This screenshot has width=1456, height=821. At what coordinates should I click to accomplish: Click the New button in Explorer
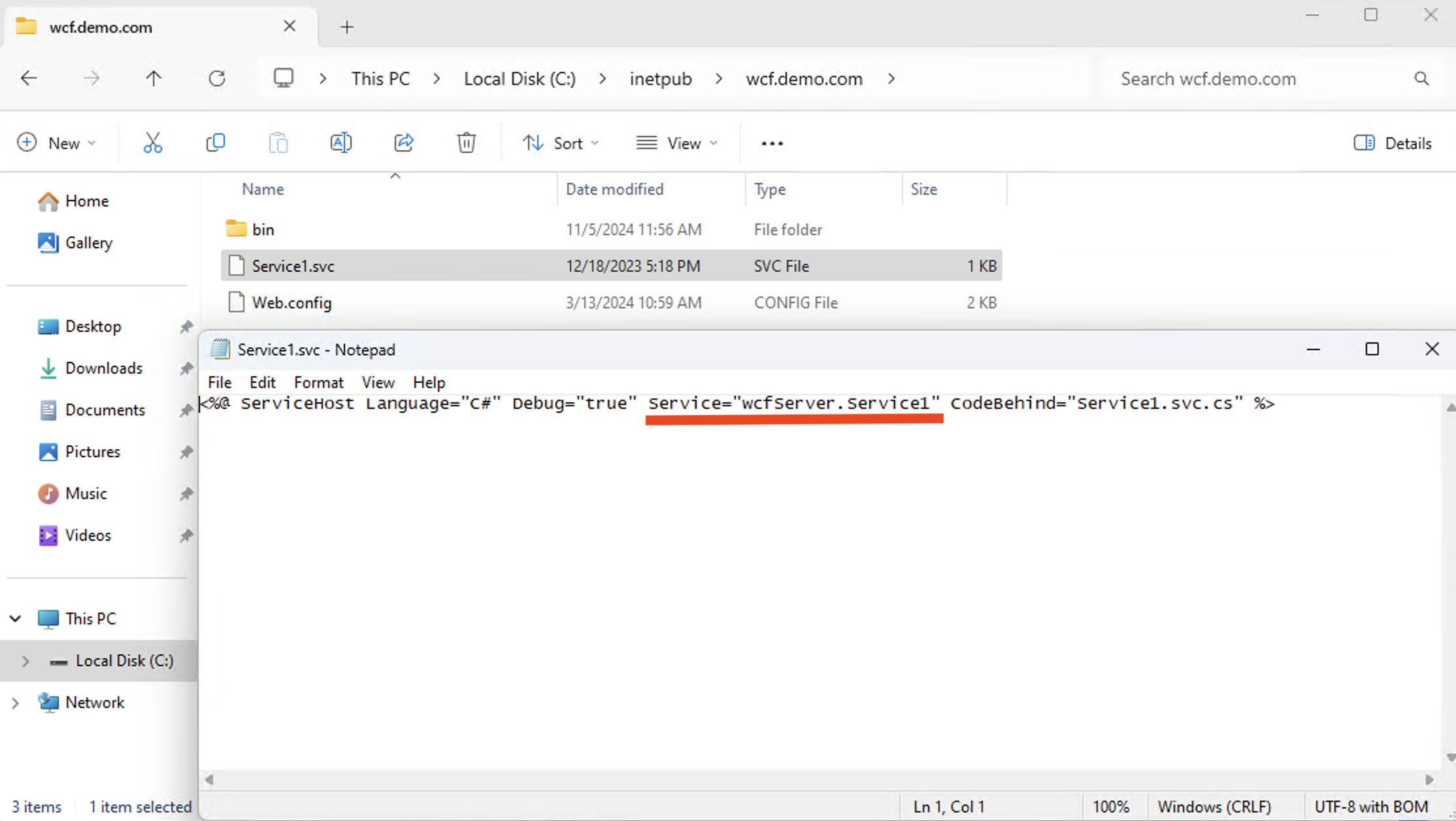[55, 143]
